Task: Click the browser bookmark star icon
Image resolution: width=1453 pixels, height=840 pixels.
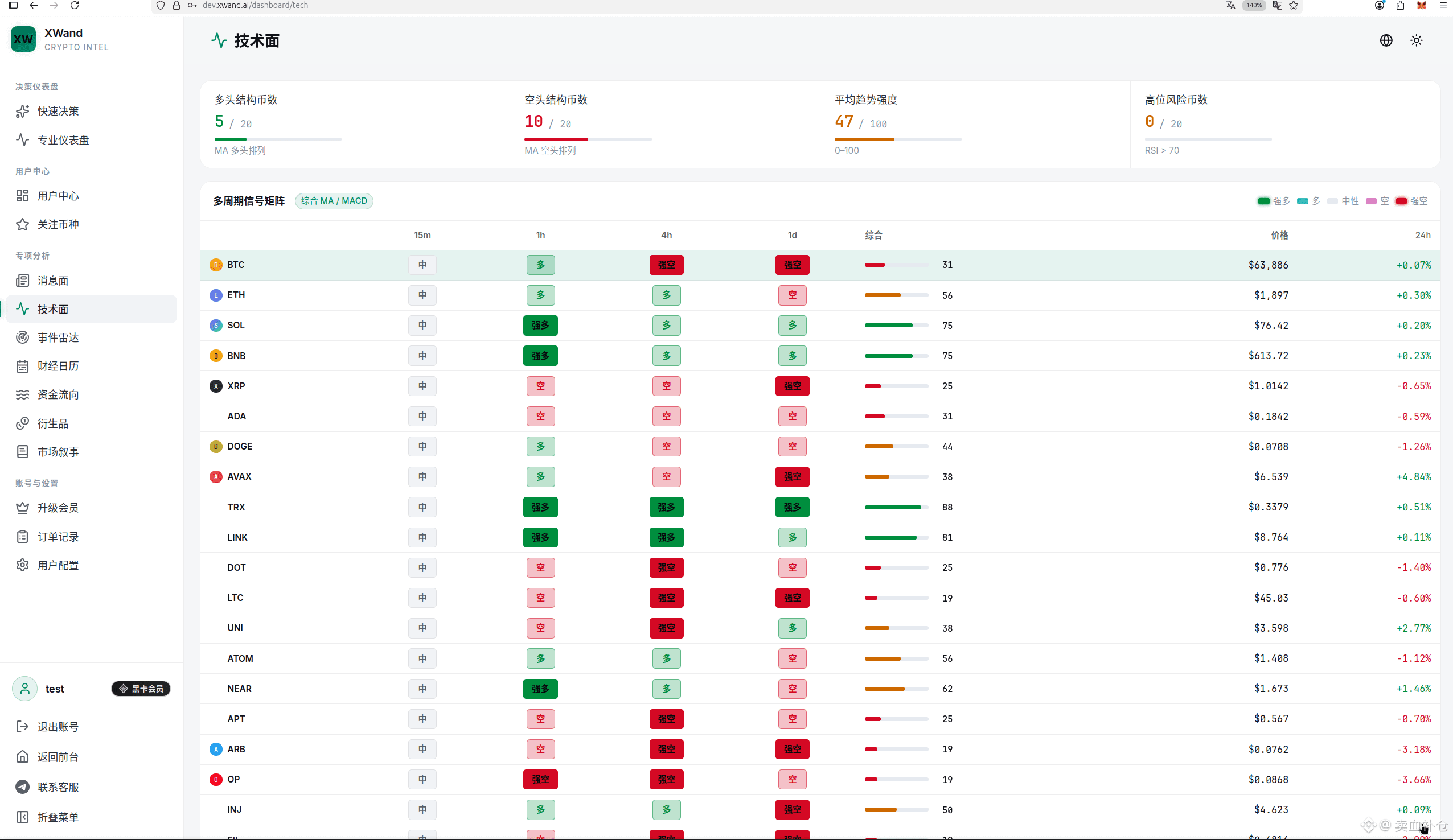Action: pyautogui.click(x=1294, y=5)
